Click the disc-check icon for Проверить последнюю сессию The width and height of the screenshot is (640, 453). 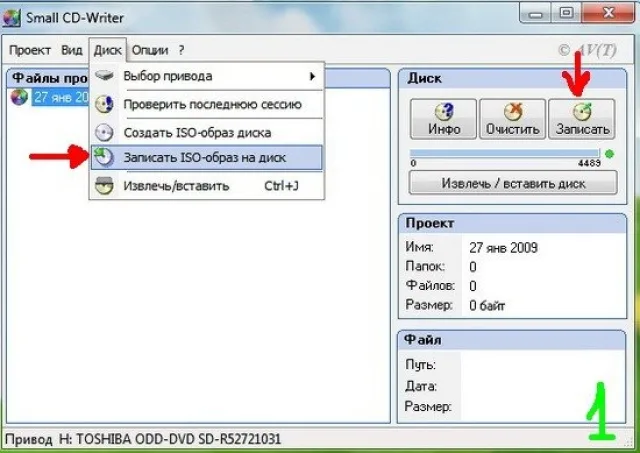(x=104, y=104)
